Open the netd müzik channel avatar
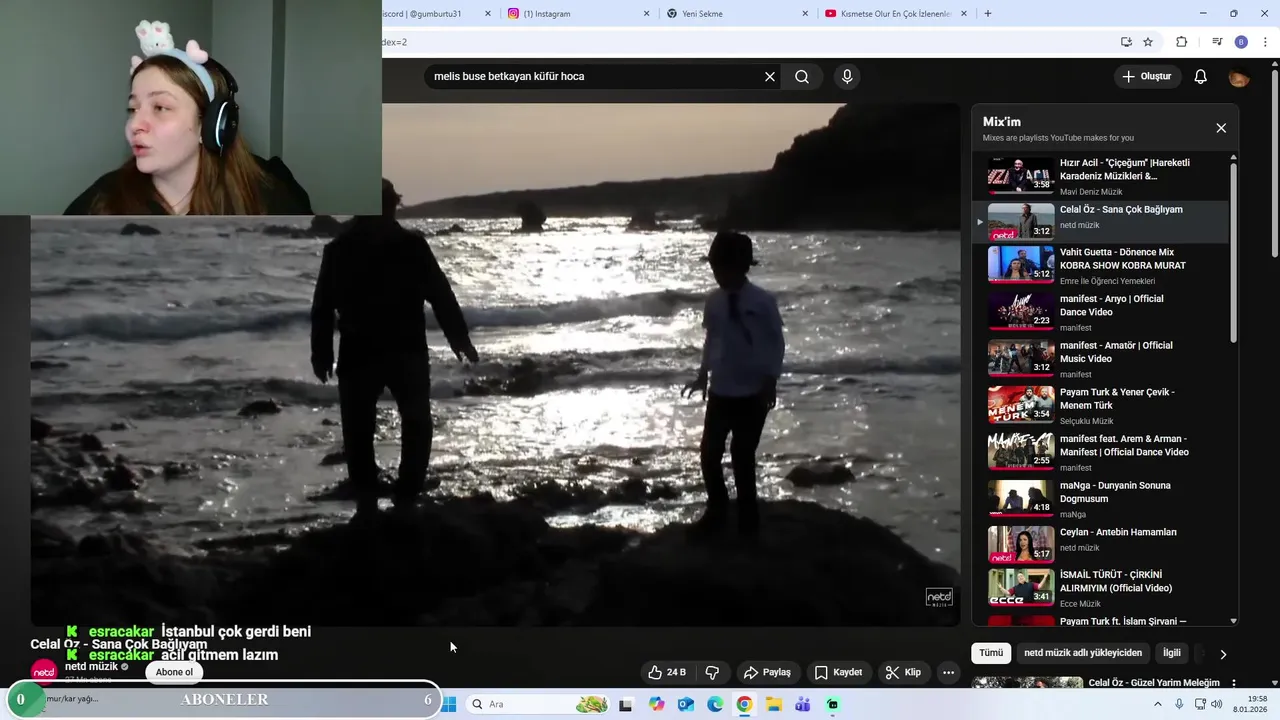Viewport: 1280px width, 720px height. pyautogui.click(x=44, y=672)
